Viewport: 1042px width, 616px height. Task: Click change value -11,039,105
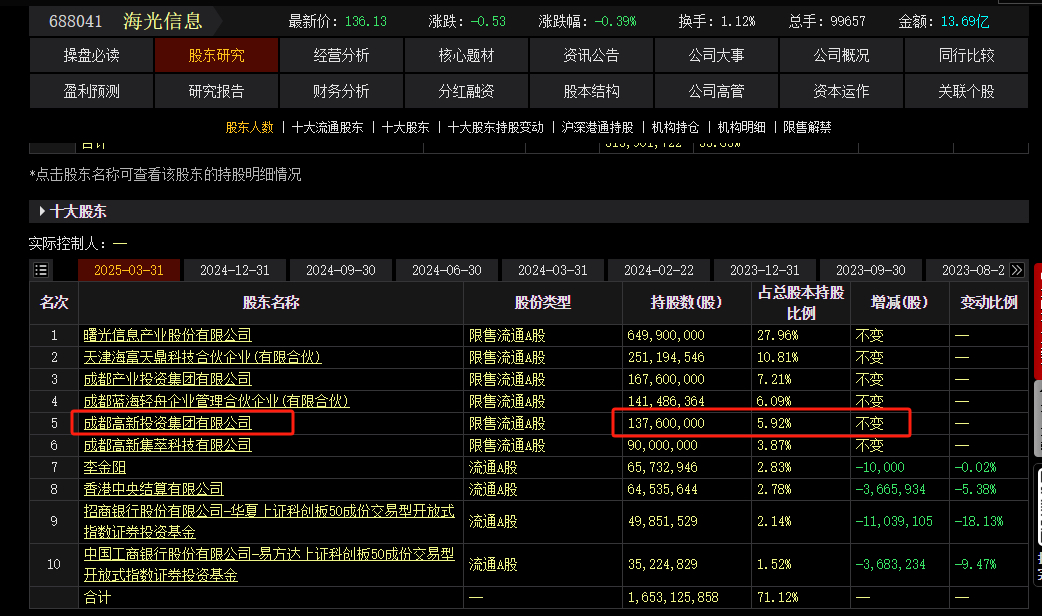click(894, 521)
